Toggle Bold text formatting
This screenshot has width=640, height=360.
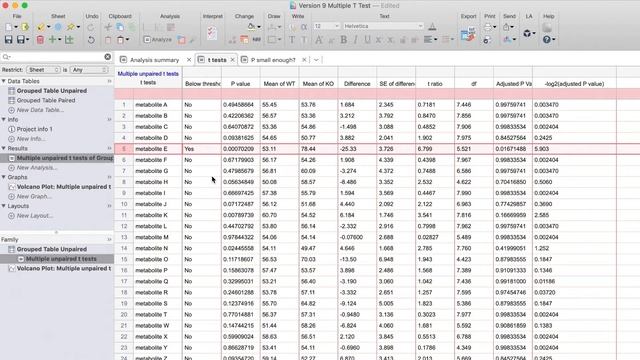344,40
